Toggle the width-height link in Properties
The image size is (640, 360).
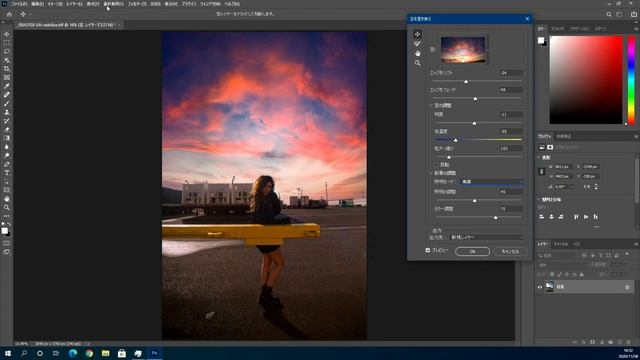(x=542, y=172)
